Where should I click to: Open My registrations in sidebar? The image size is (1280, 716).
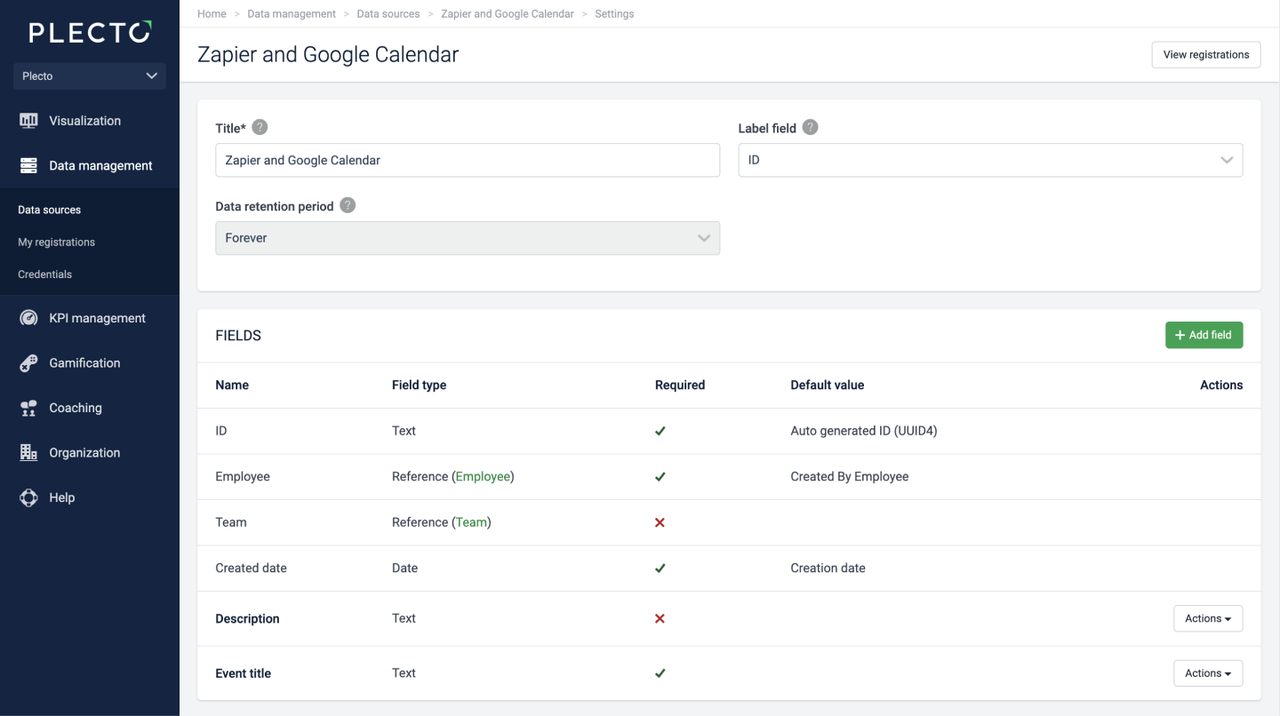click(x=57, y=242)
